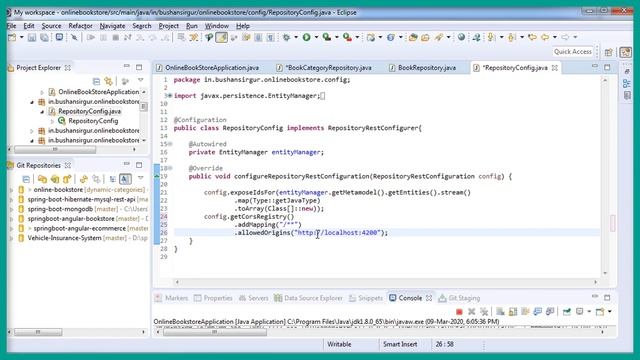
Task: Click the Quick Access search field
Action: [x=573, y=52]
